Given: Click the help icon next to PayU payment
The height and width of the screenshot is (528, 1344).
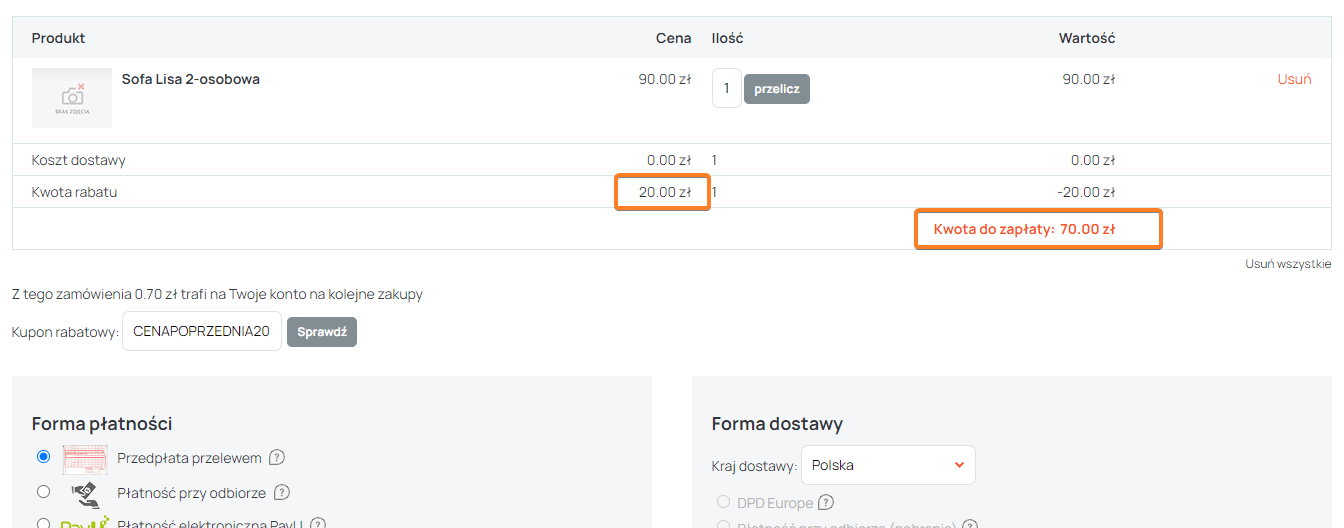Looking at the screenshot, I should pos(318,524).
